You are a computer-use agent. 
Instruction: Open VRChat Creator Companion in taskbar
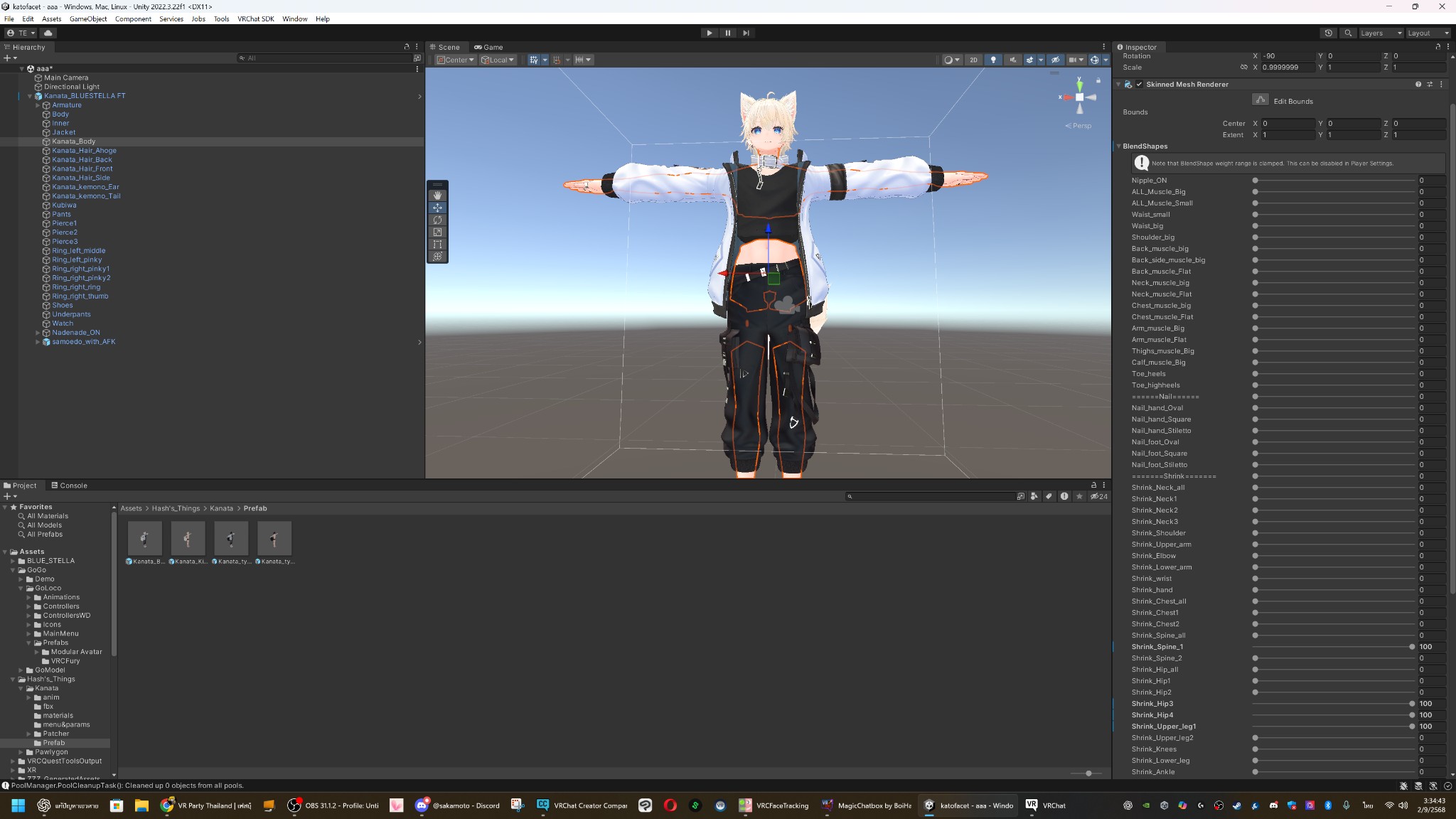[582, 805]
